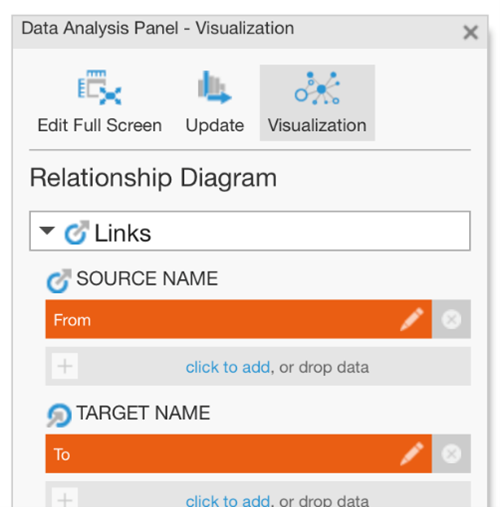
Task: Select the orange To data field
Action: [x=239, y=454]
